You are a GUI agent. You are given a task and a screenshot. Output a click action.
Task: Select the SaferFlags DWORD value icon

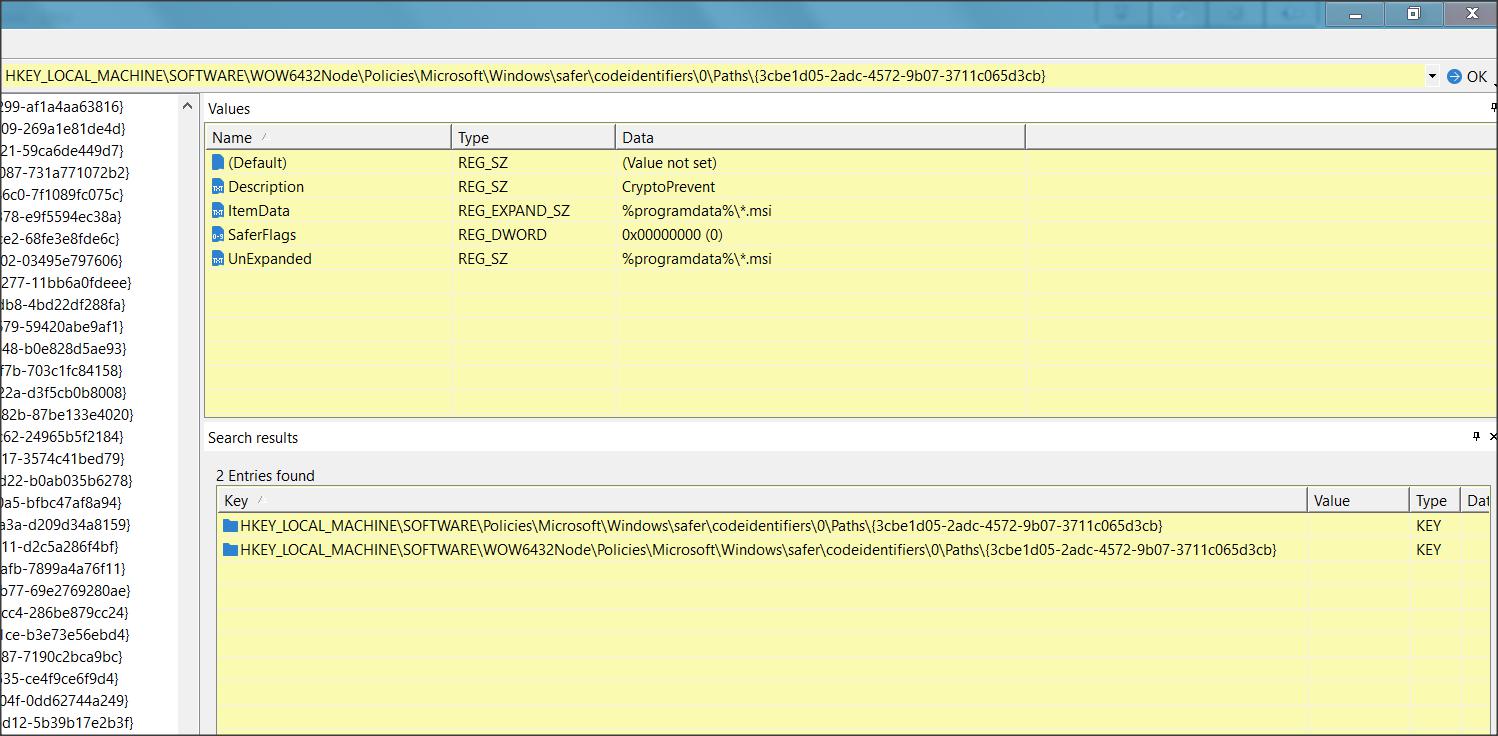tap(218, 235)
